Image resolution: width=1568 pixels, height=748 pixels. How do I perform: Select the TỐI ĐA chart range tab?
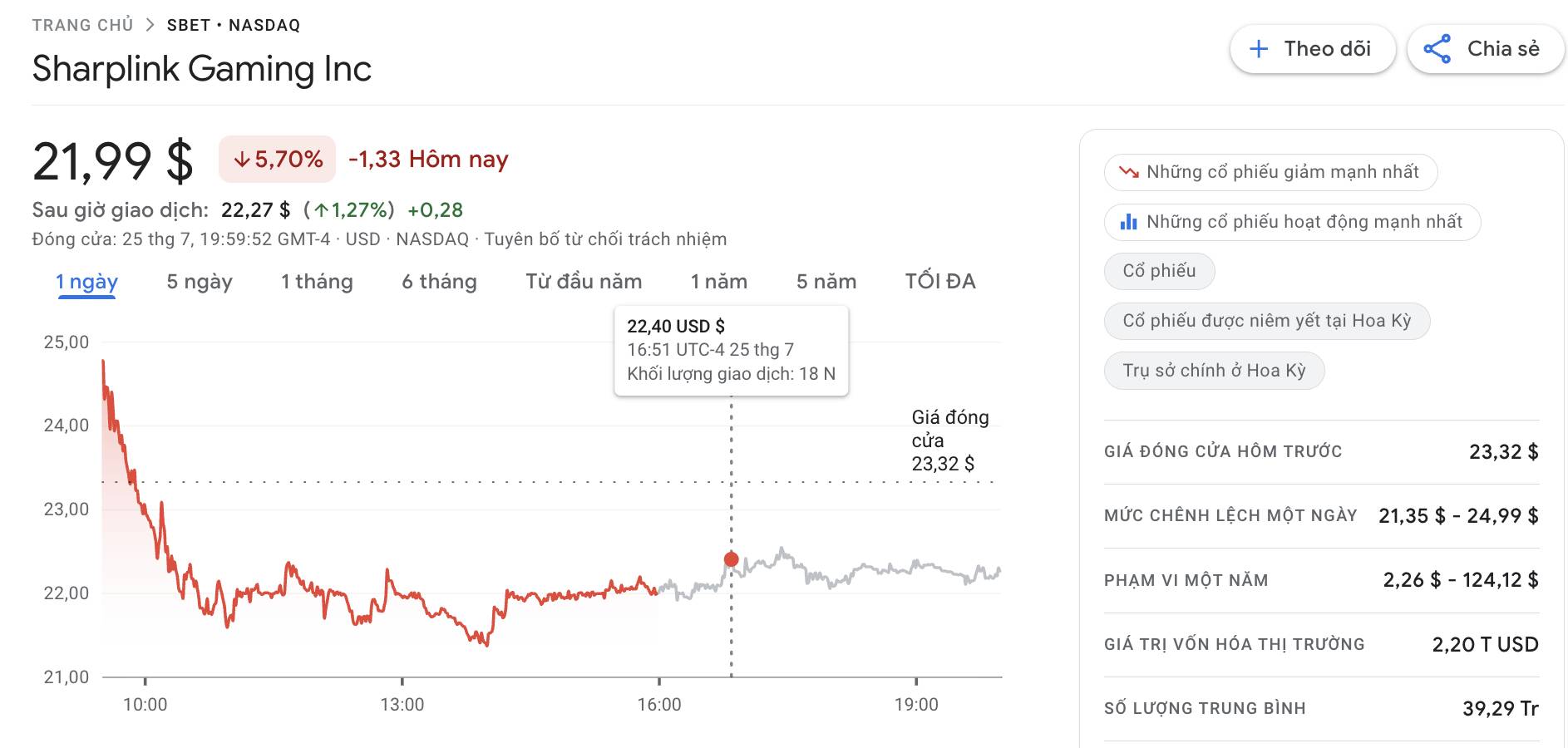(940, 282)
